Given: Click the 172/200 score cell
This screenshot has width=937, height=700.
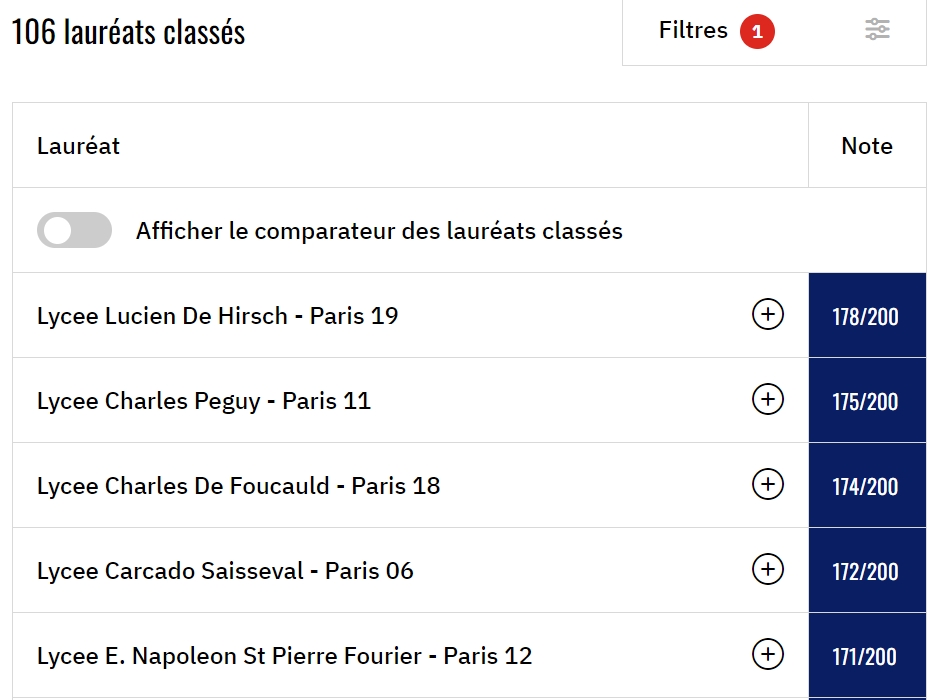Looking at the screenshot, I should click(866, 571).
